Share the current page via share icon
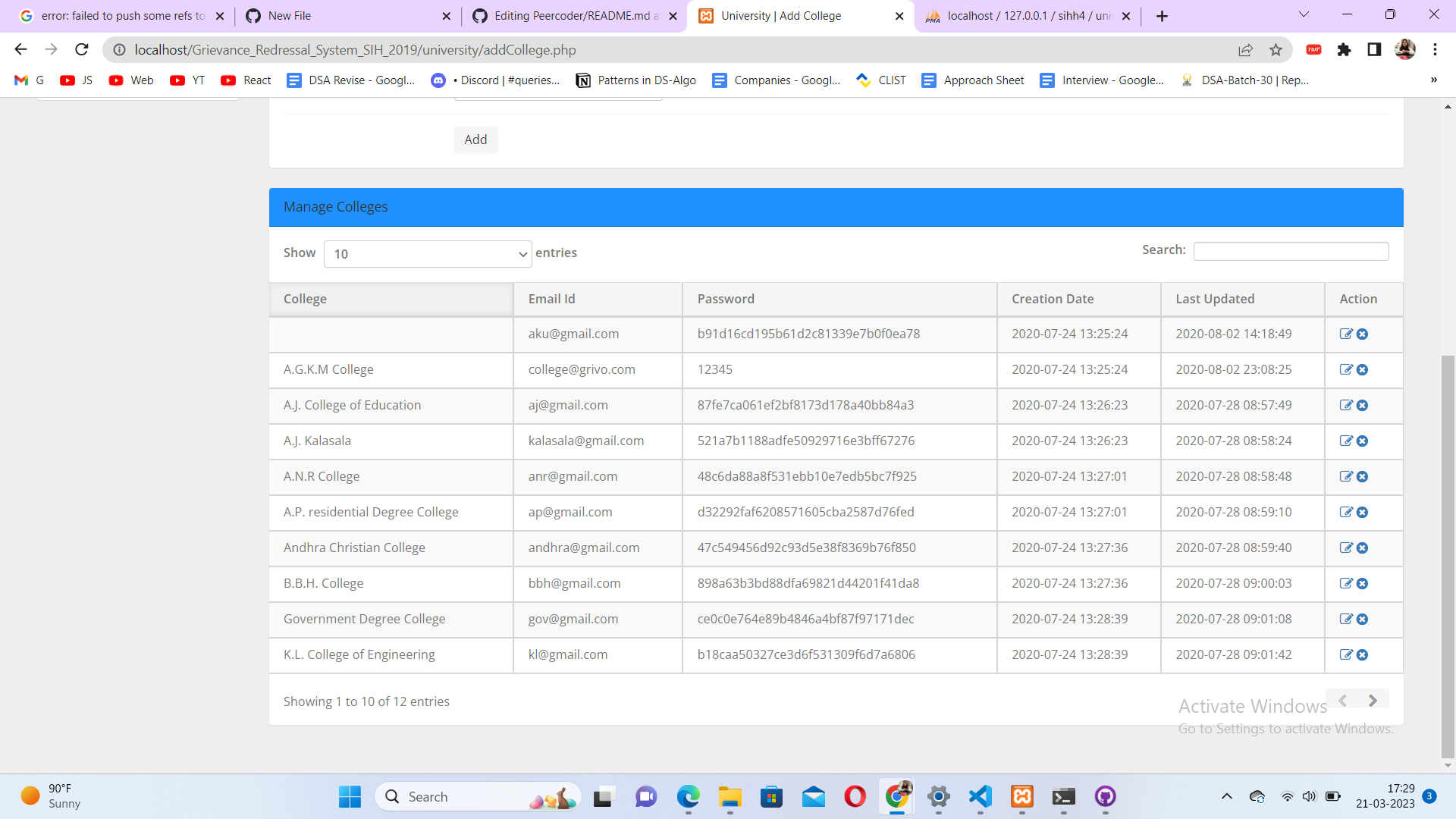This screenshot has width=1456, height=819. pyautogui.click(x=1246, y=49)
